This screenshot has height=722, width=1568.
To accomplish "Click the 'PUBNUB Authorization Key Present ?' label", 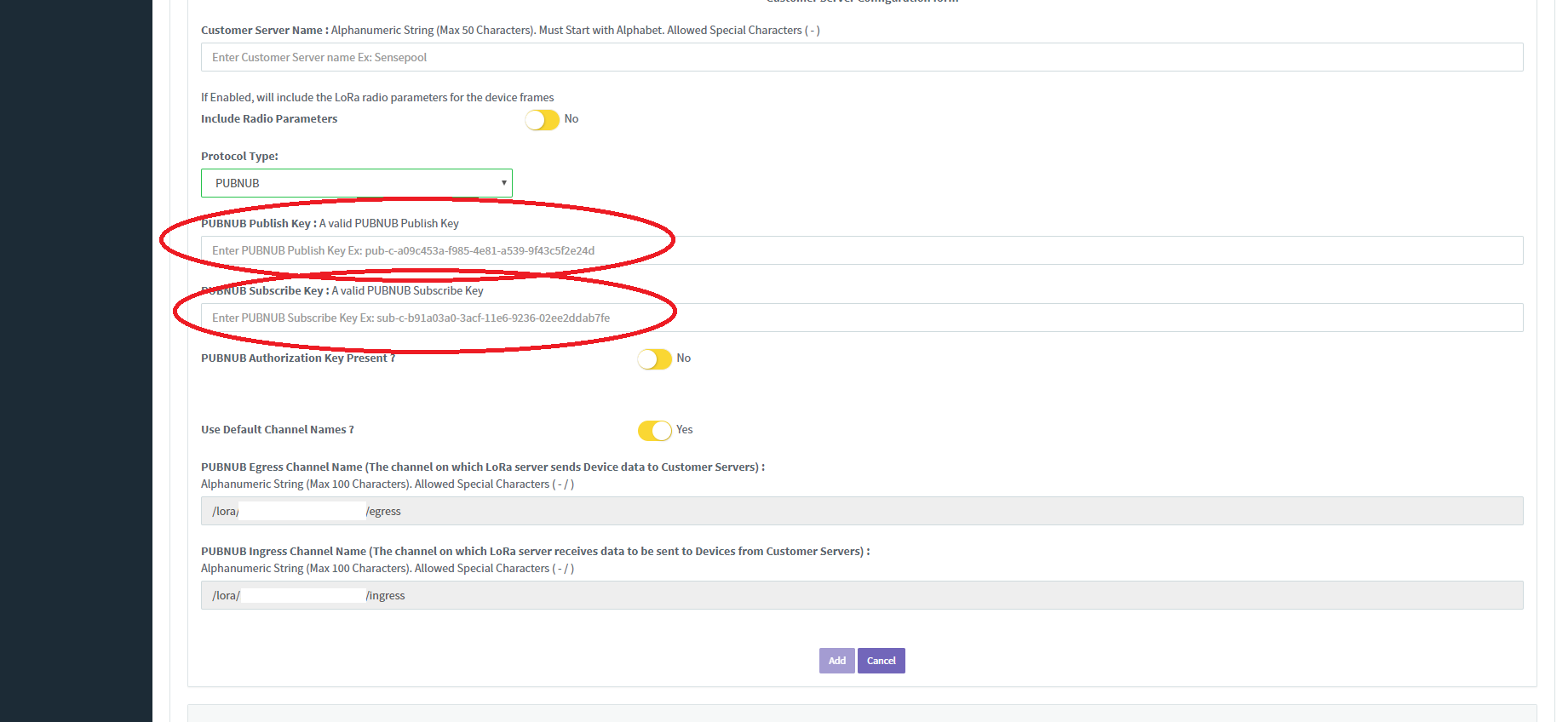I will click(298, 358).
